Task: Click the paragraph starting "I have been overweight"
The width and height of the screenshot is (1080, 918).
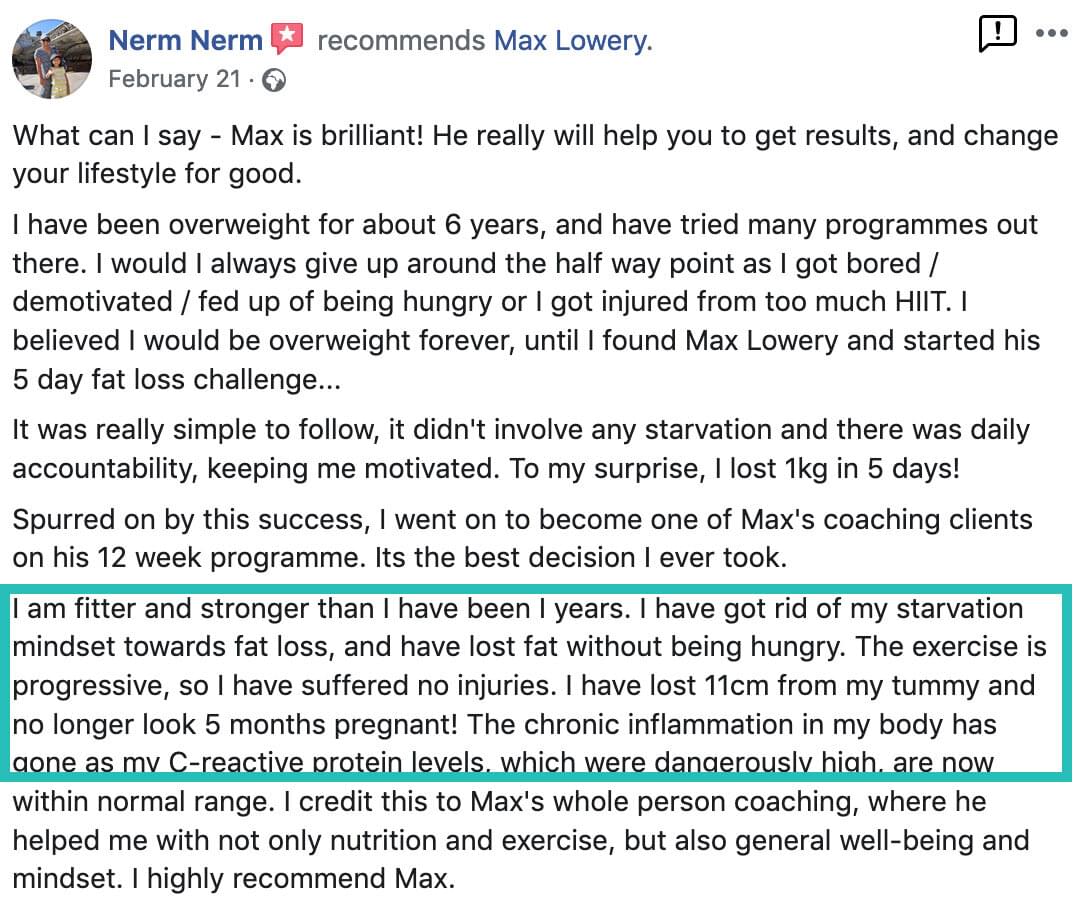Action: [x=526, y=302]
